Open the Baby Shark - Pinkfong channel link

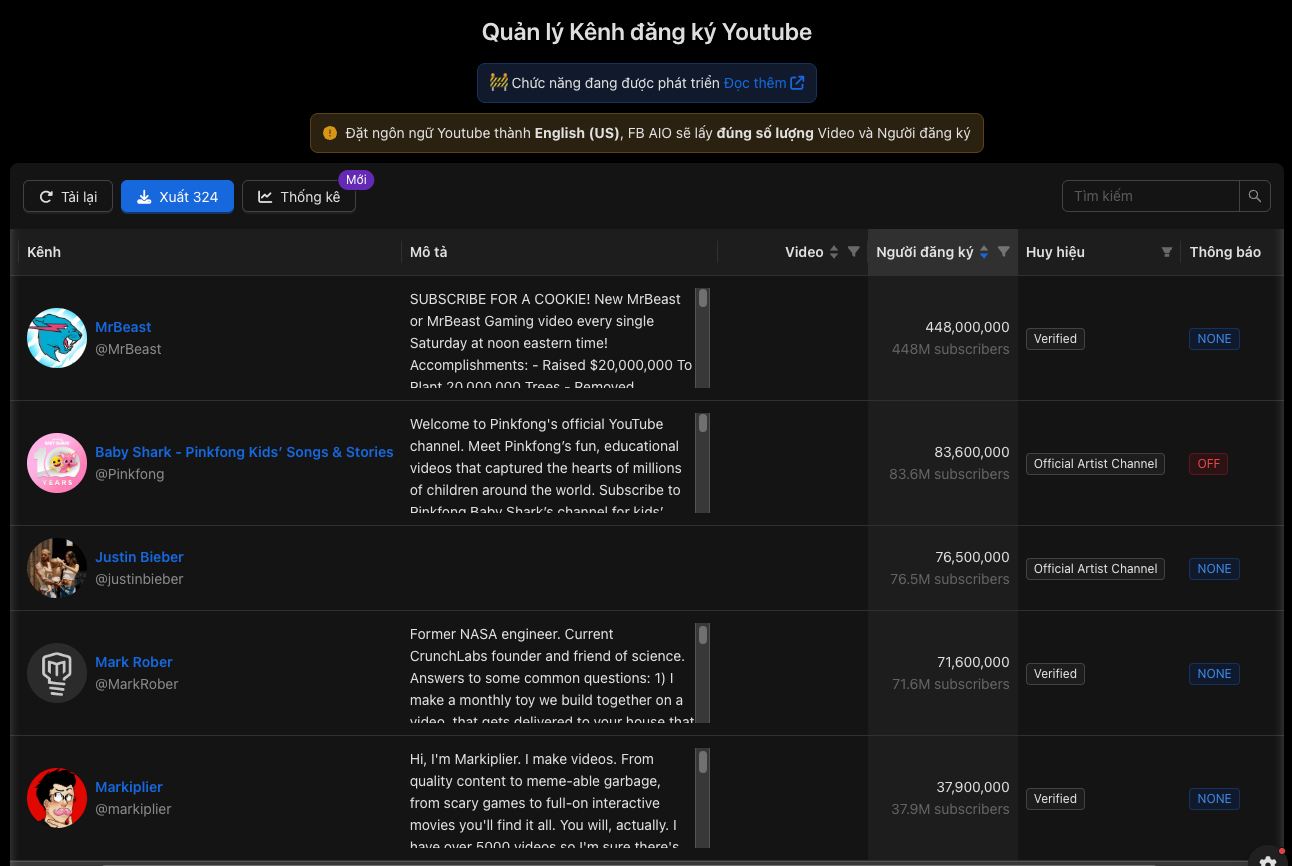point(244,452)
